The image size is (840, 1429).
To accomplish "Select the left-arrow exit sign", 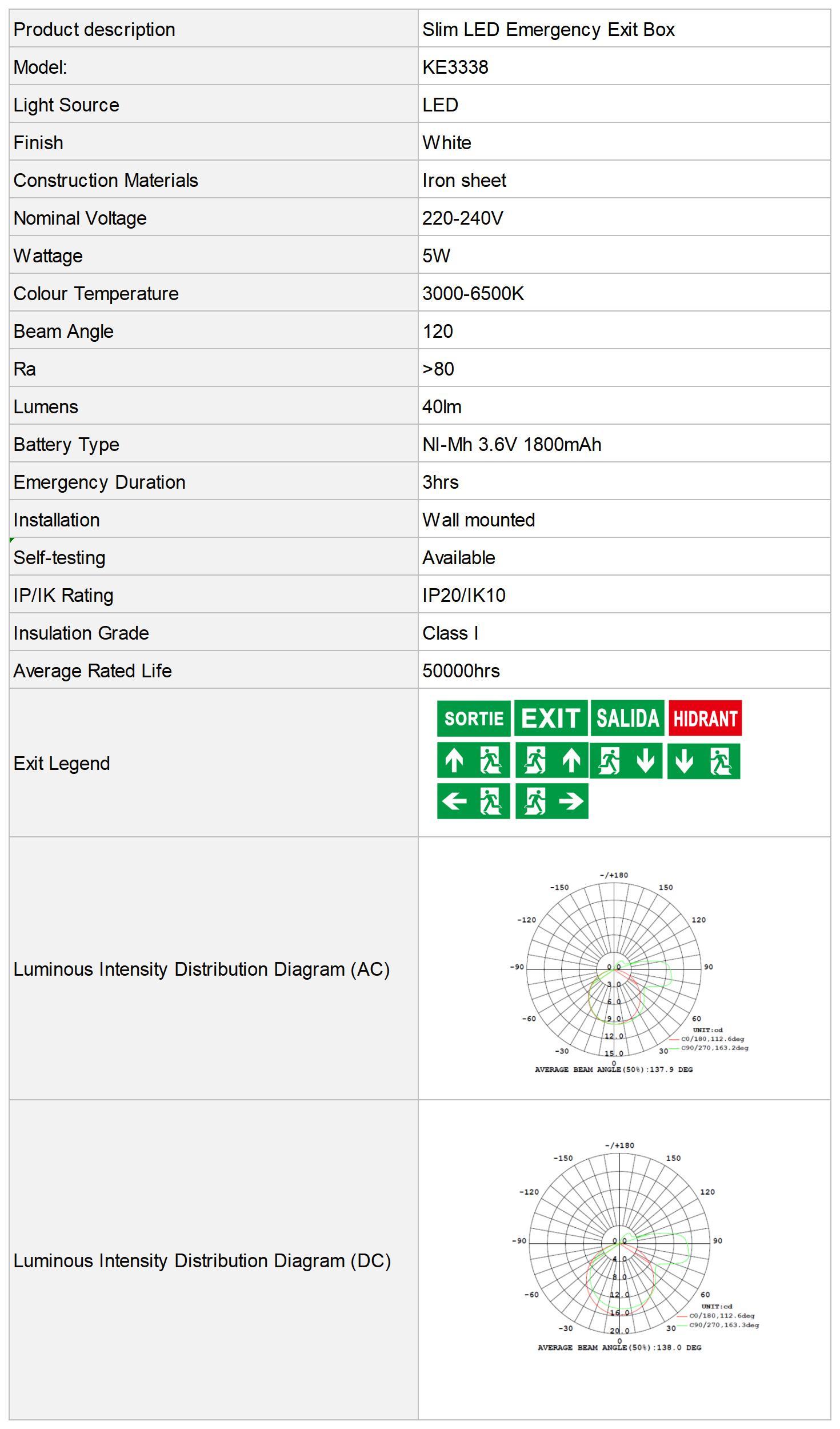I will pyautogui.click(x=474, y=801).
